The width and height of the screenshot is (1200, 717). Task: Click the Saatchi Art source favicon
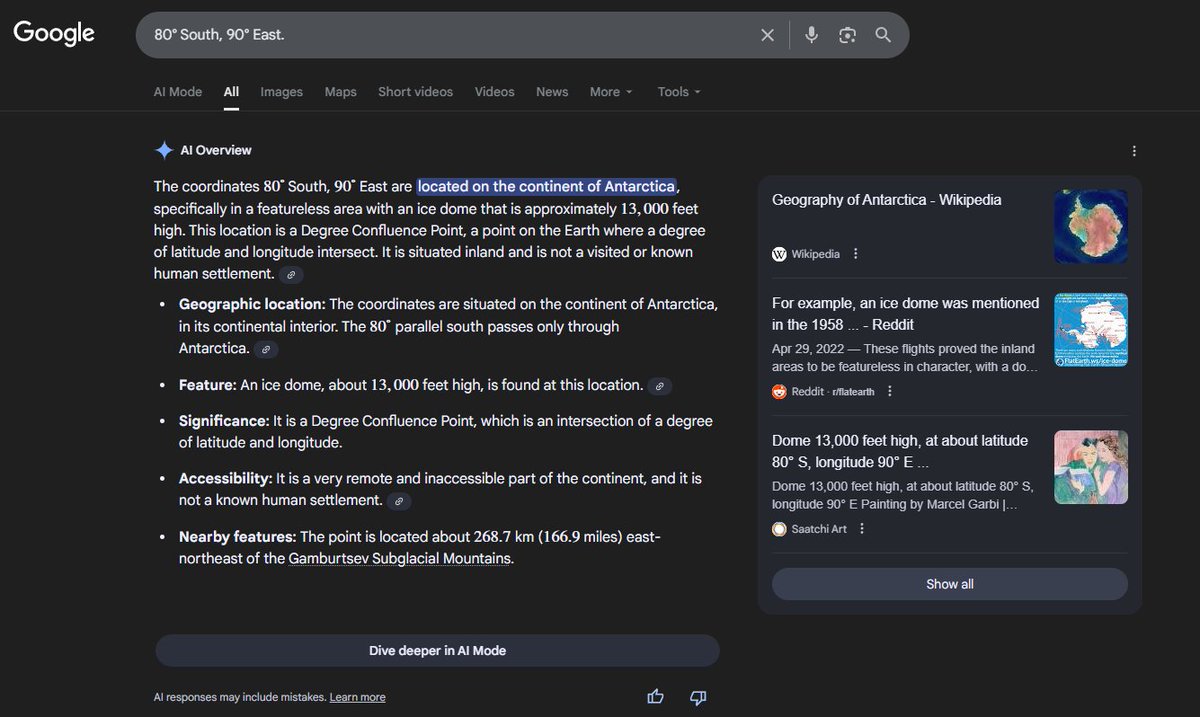point(779,529)
